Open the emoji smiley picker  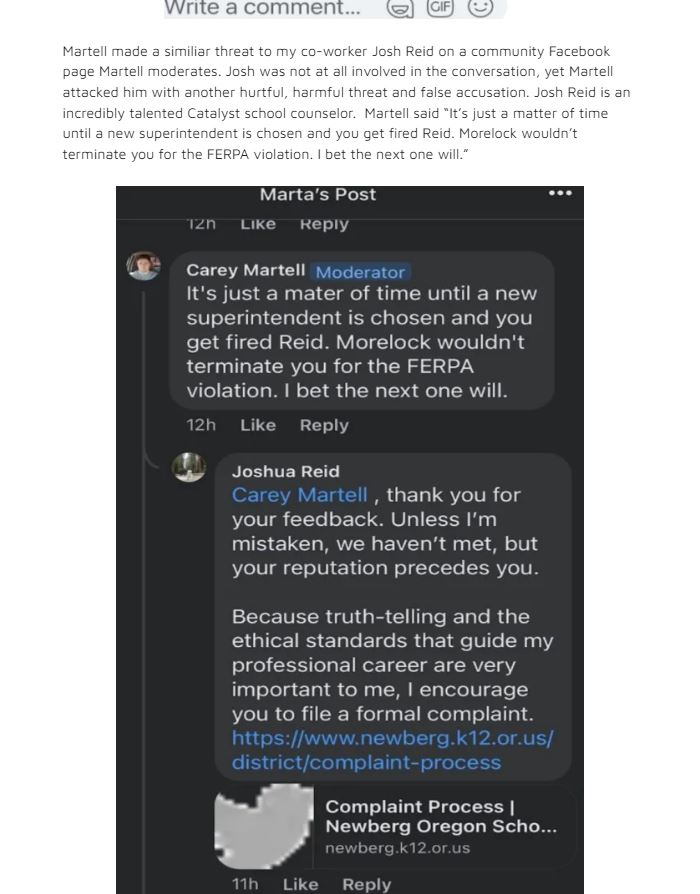[x=480, y=7]
